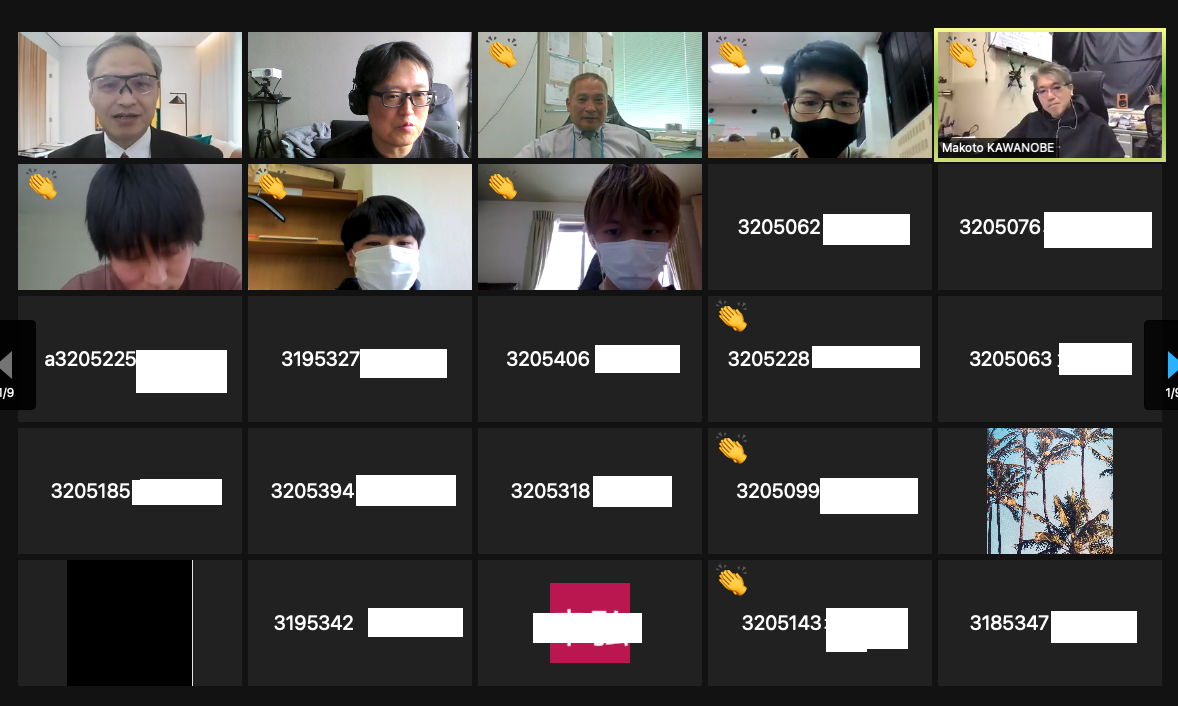This screenshot has height=706, width=1178.
Task: Click clapping emoji on tile 3205143
Action: (x=732, y=580)
